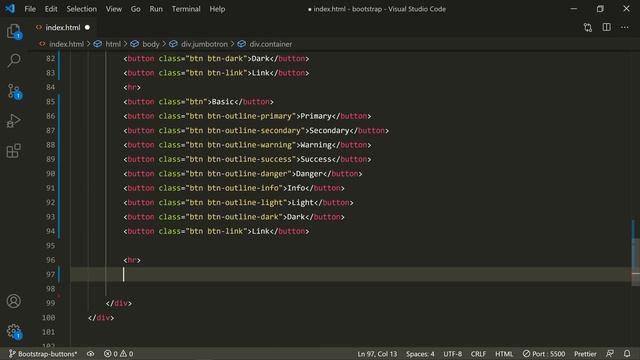Open the Run menu
The image size is (640, 360).
point(156,9)
